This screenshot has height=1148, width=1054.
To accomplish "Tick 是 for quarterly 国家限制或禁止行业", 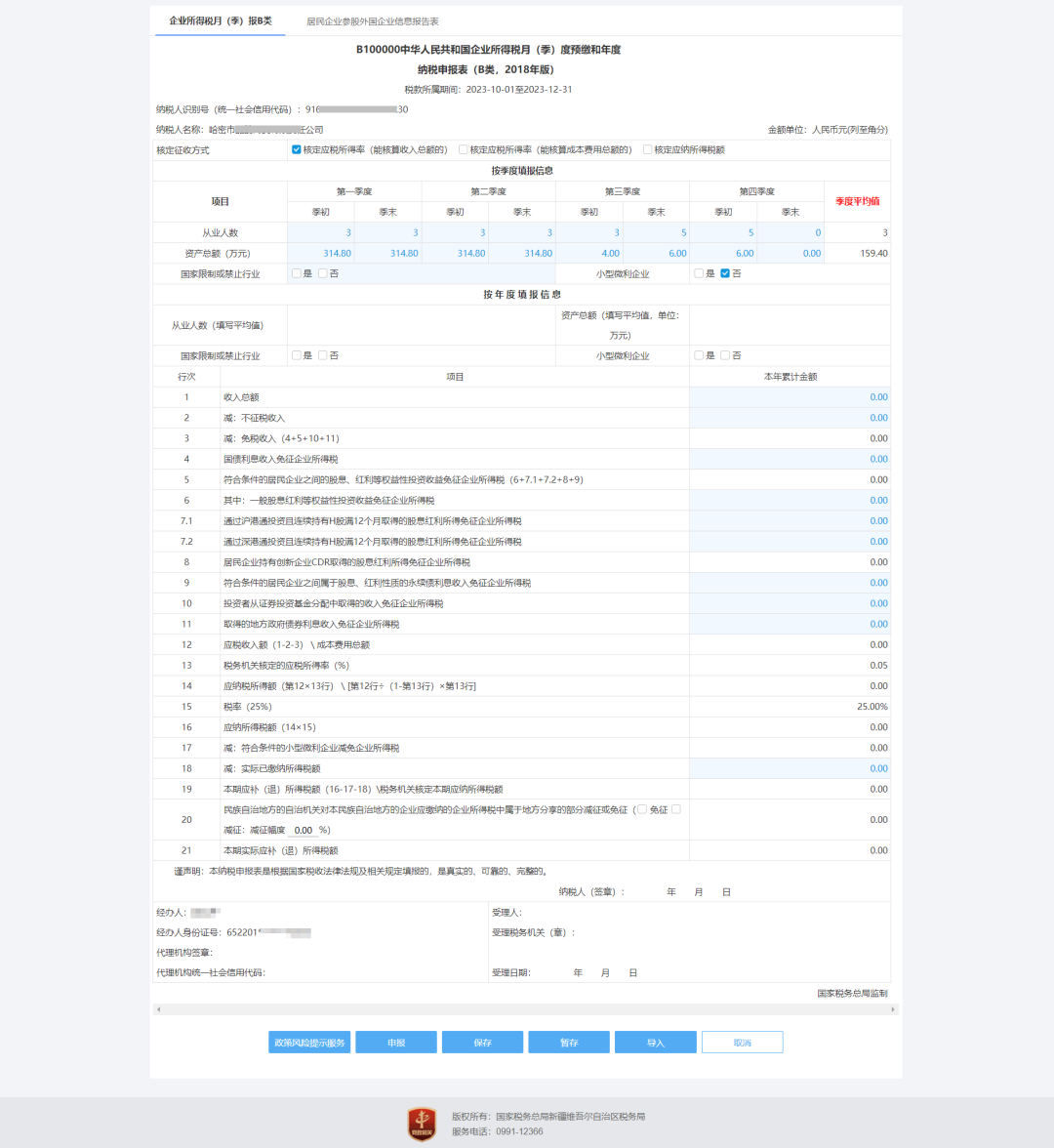I will pos(297,273).
